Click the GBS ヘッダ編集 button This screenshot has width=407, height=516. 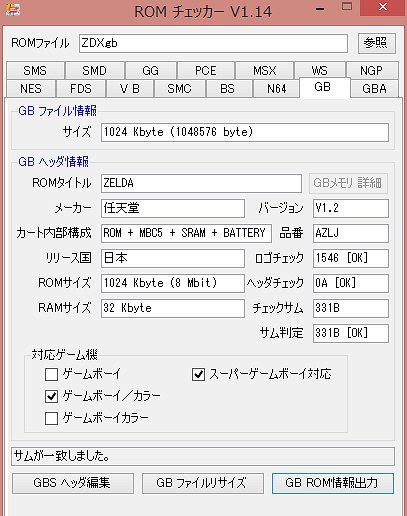click(x=73, y=483)
